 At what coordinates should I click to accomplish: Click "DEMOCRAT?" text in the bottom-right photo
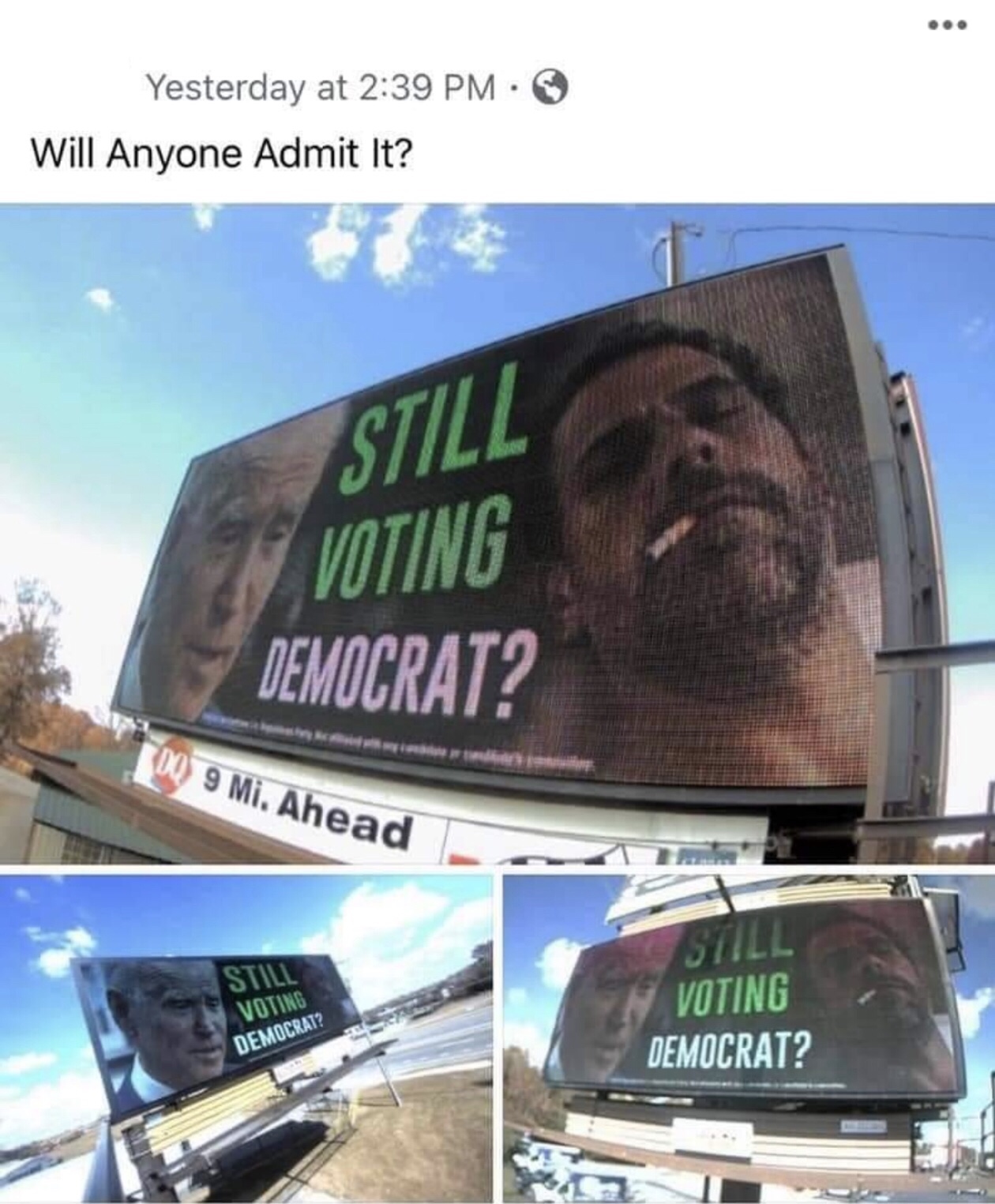coord(728,1049)
